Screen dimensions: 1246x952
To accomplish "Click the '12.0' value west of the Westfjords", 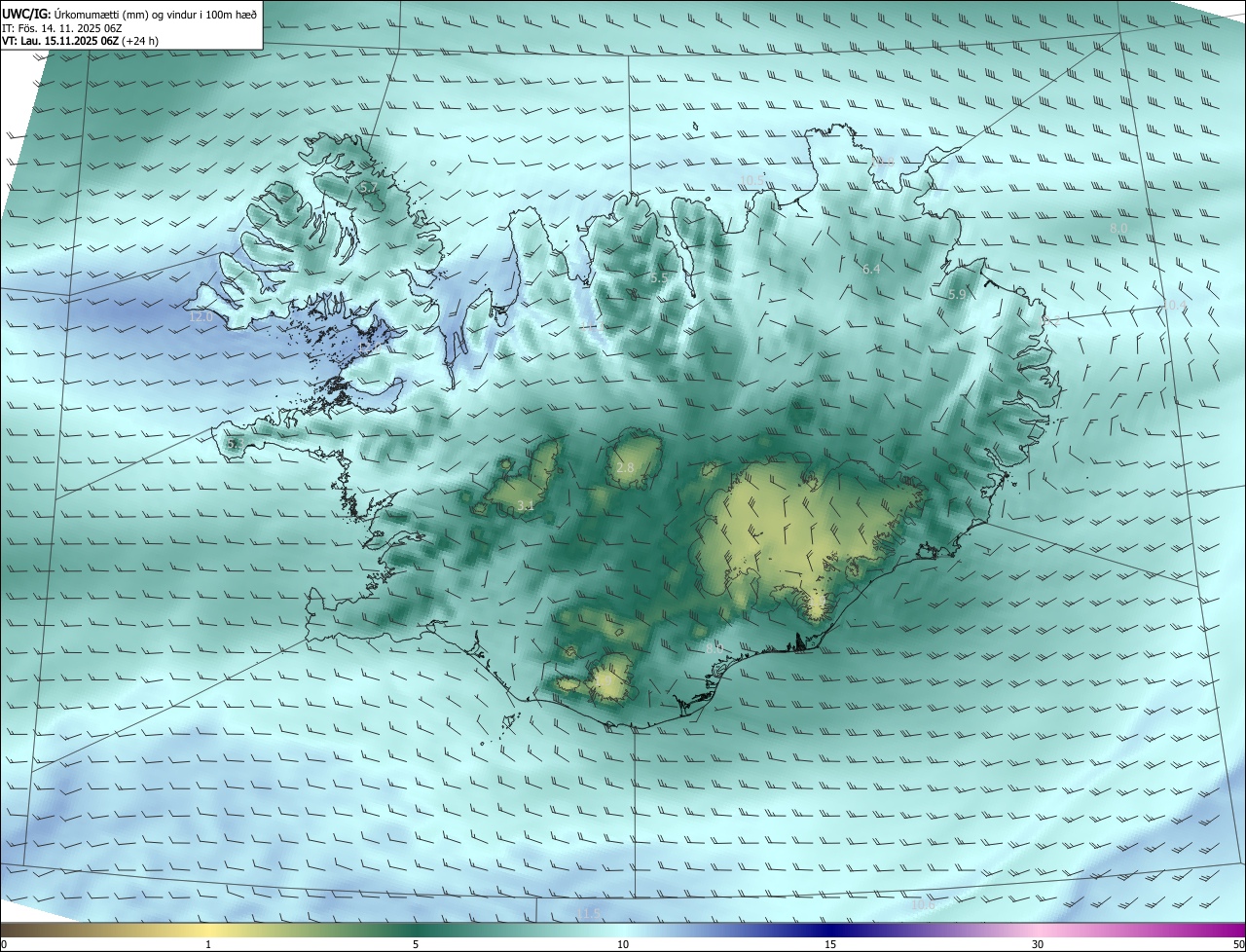I will tap(201, 317).
